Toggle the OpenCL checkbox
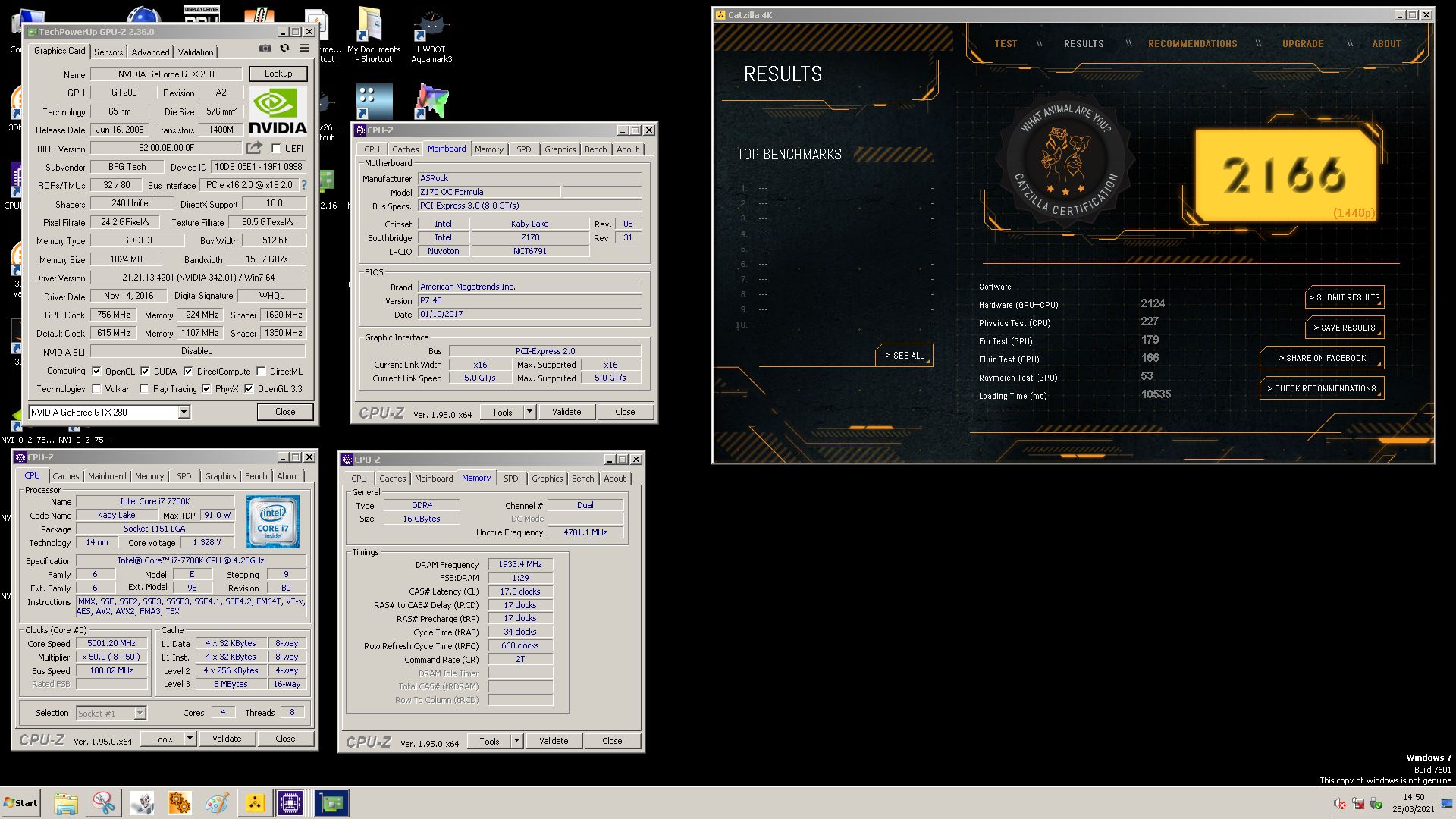Image resolution: width=1456 pixels, height=819 pixels. pos(96,371)
